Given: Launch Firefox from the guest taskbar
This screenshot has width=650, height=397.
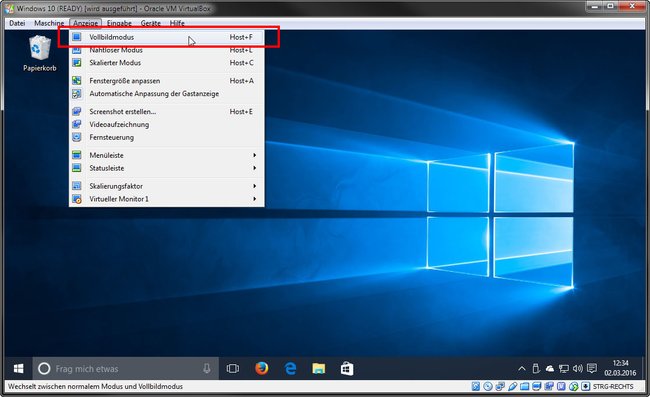Looking at the screenshot, I should coord(262,368).
